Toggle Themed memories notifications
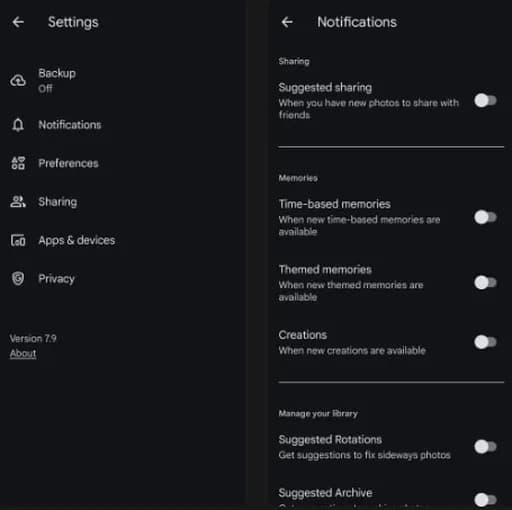 (485, 283)
